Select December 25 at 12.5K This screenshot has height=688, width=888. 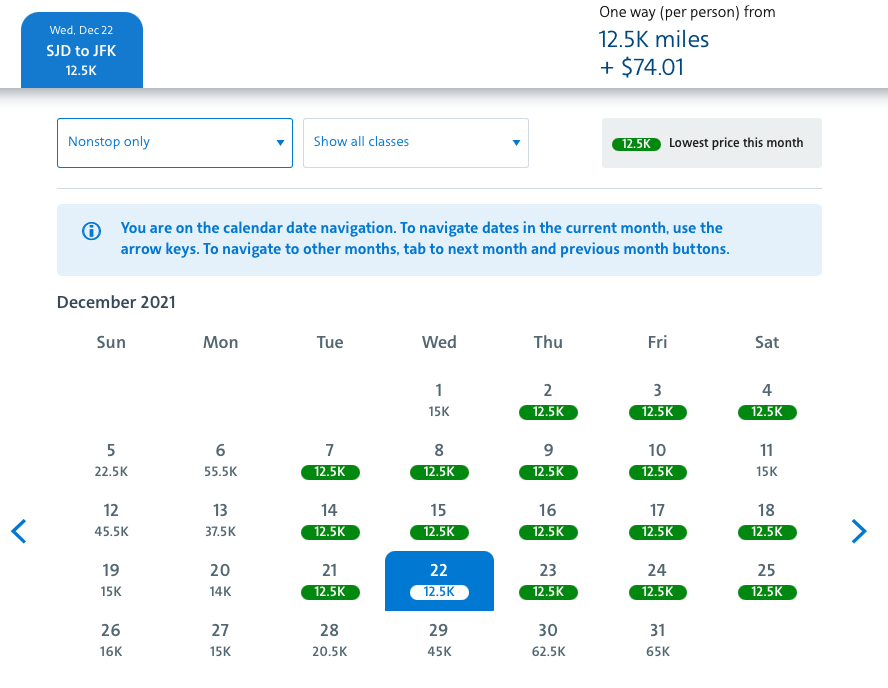click(766, 580)
